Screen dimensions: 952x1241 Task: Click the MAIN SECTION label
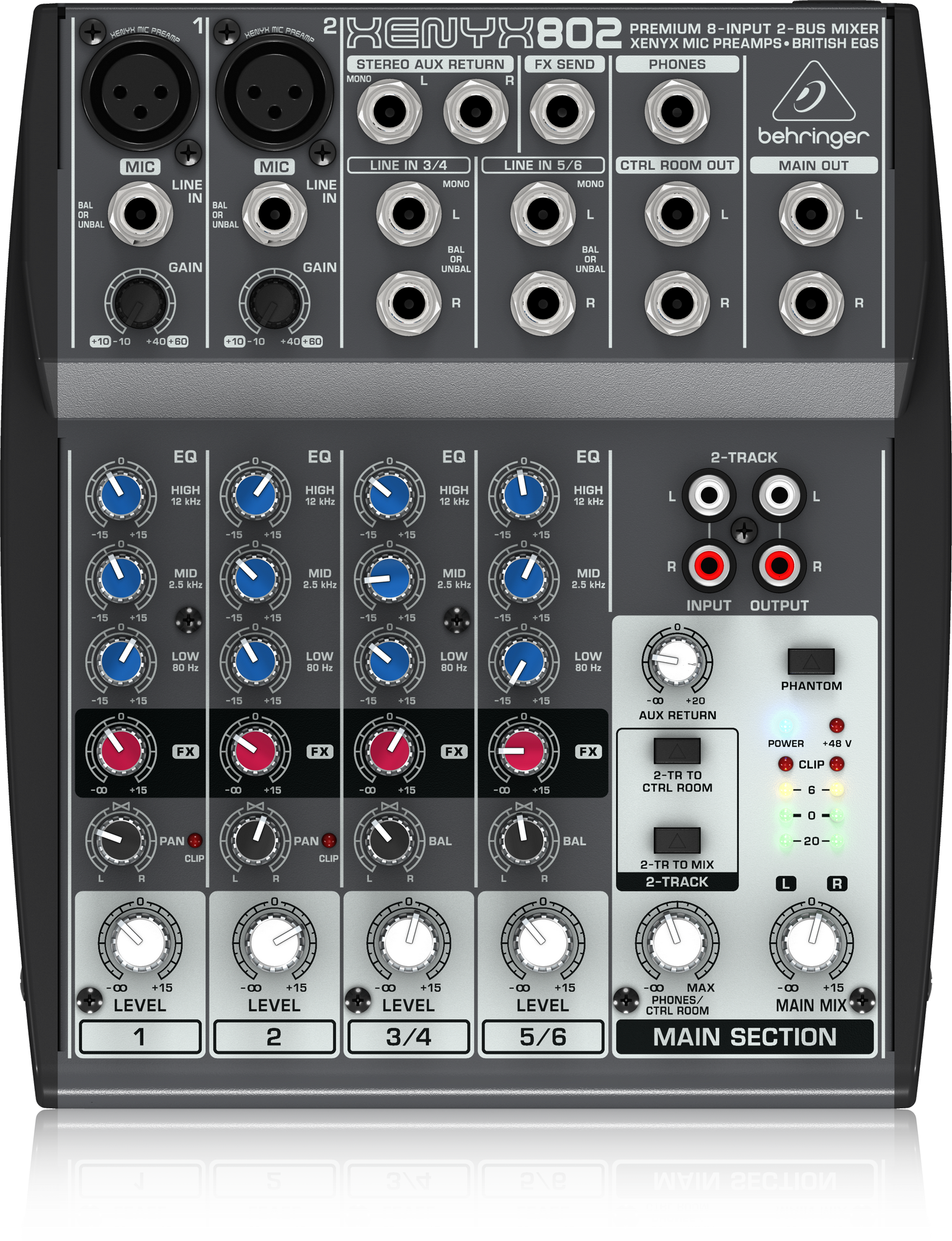click(744, 1037)
